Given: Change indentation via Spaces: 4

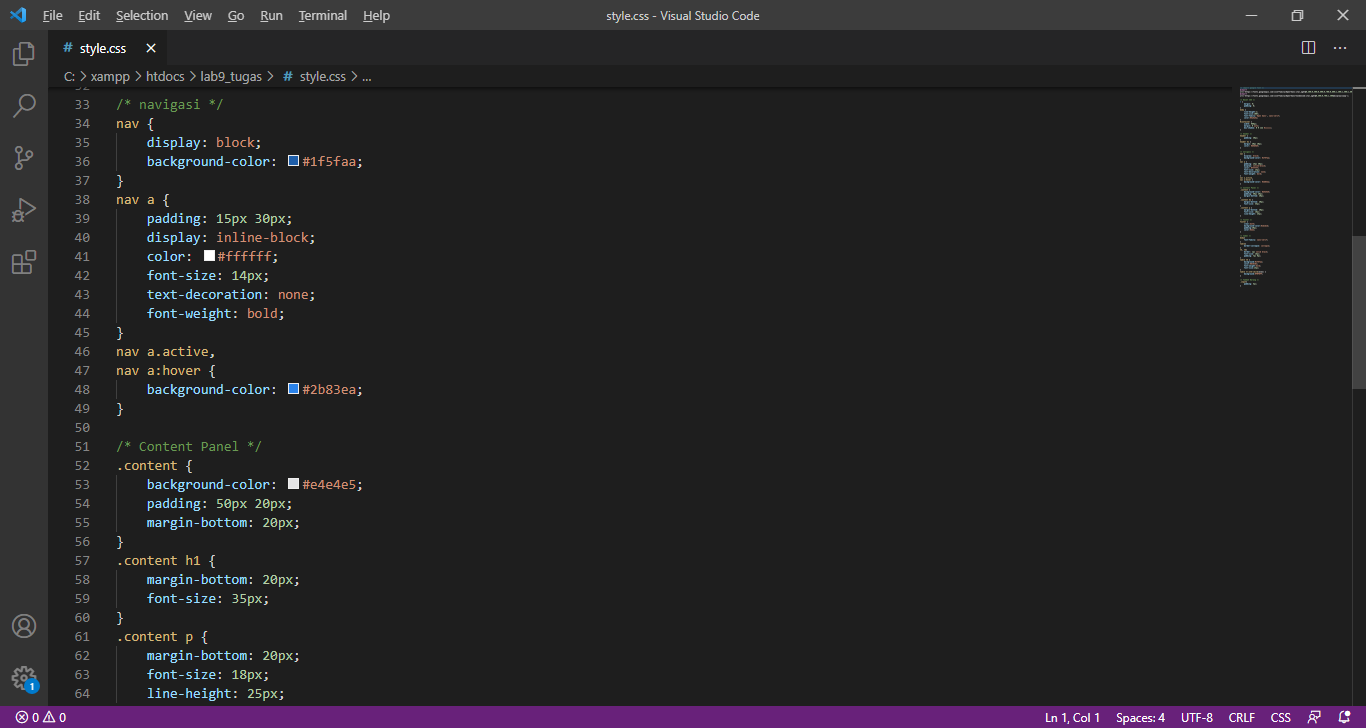Looking at the screenshot, I should (1140, 718).
